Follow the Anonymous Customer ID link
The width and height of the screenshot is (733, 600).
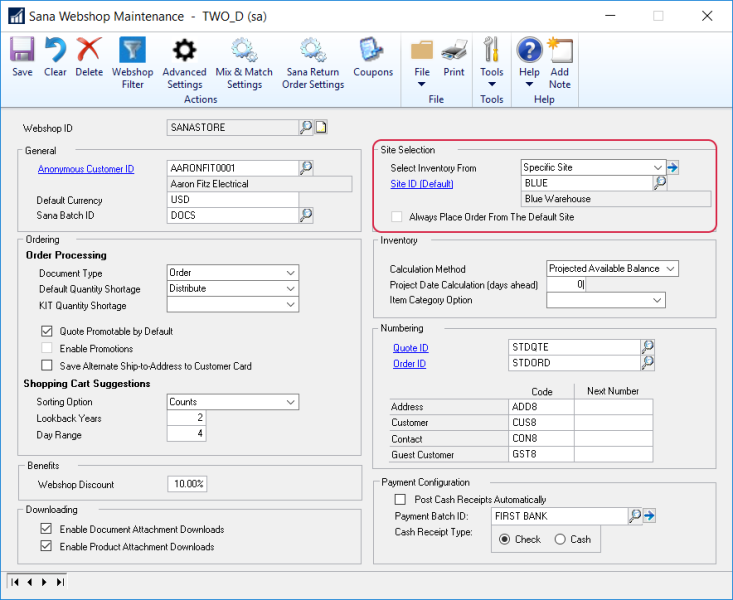pos(86,169)
